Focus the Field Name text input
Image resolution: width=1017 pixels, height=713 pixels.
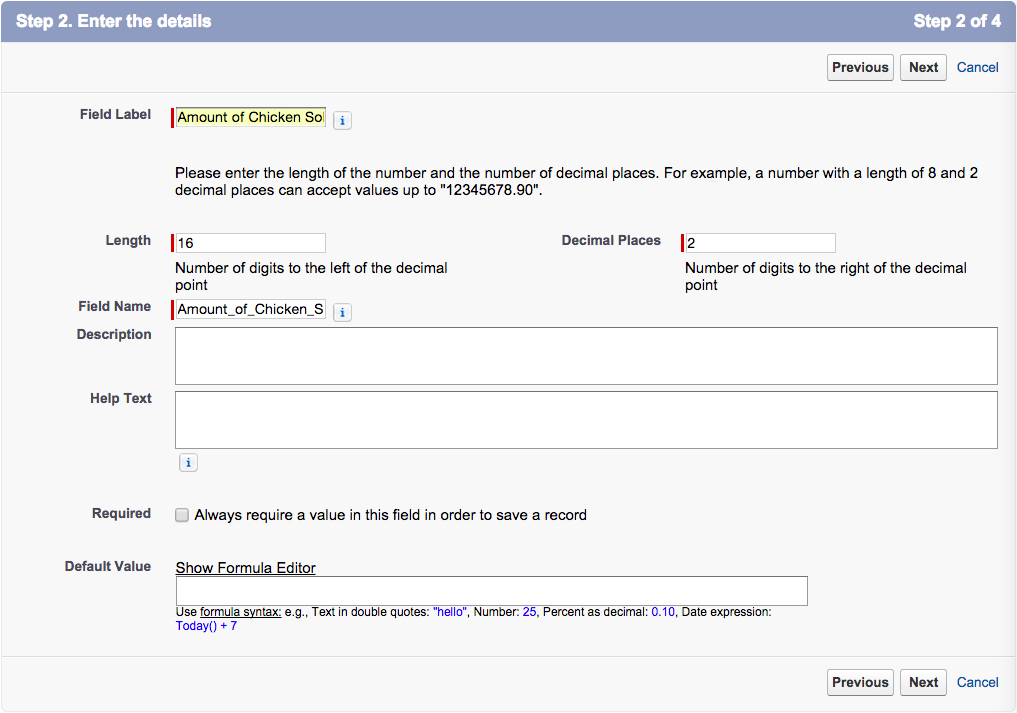tap(250, 309)
